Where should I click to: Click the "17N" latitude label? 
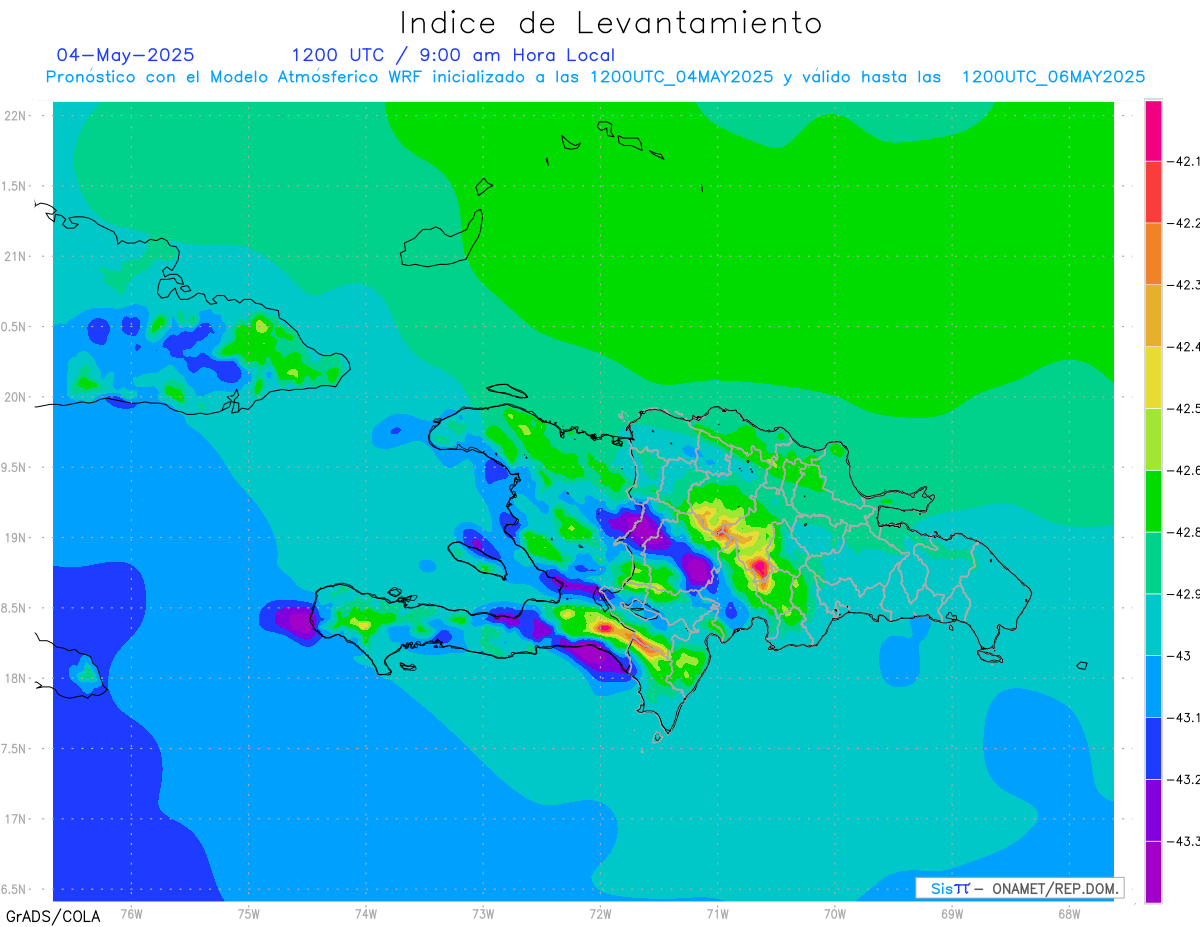click(x=15, y=819)
